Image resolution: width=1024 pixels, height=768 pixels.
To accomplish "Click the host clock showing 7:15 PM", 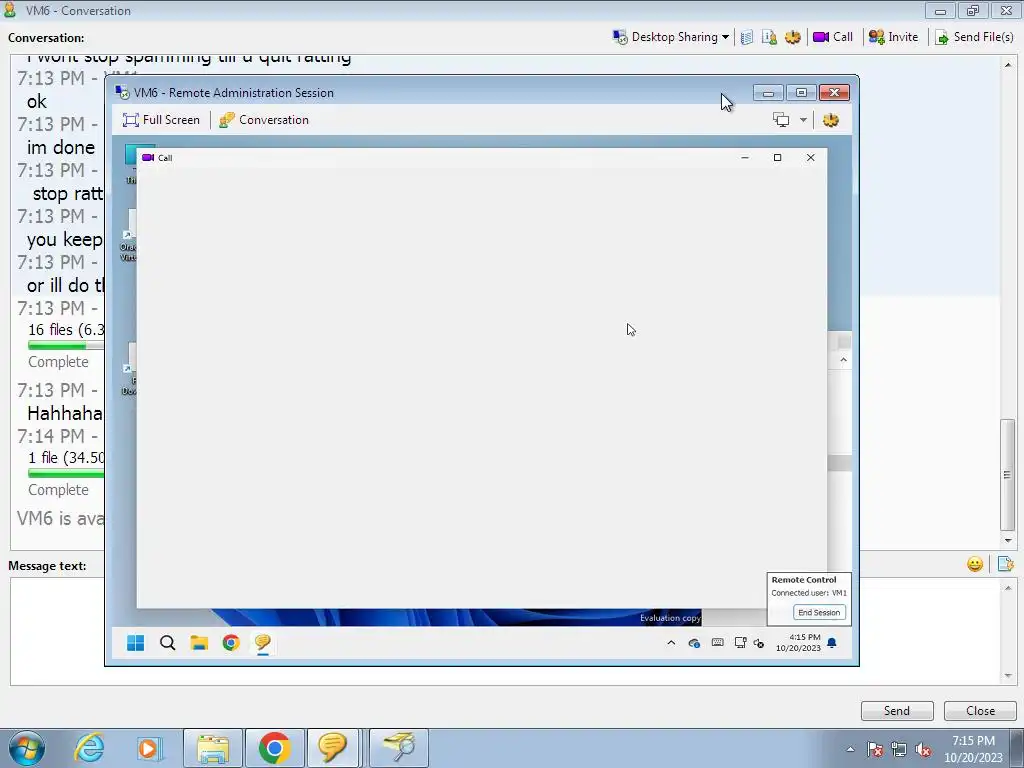I will pyautogui.click(x=973, y=749).
